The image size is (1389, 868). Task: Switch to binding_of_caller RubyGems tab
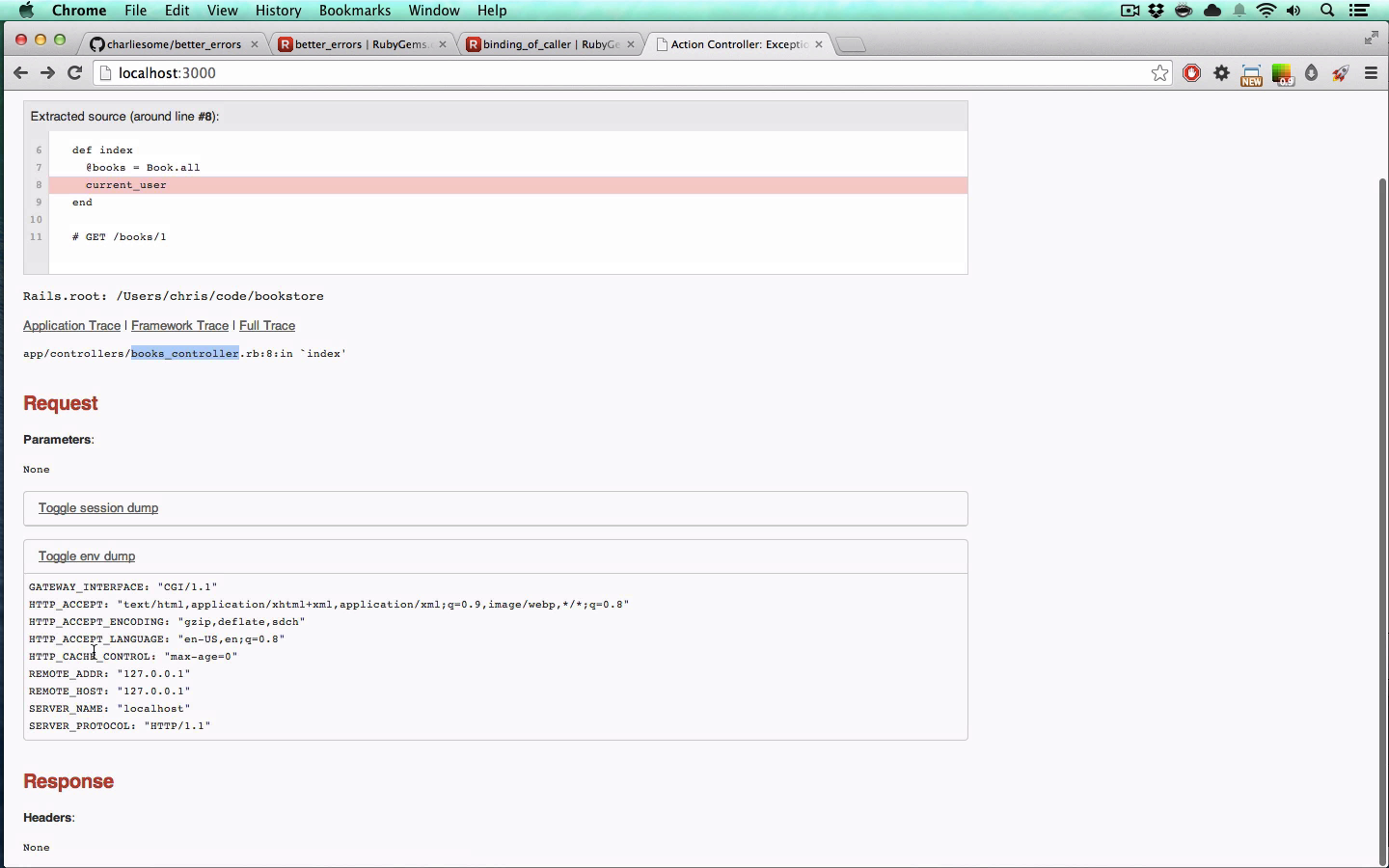(x=551, y=44)
